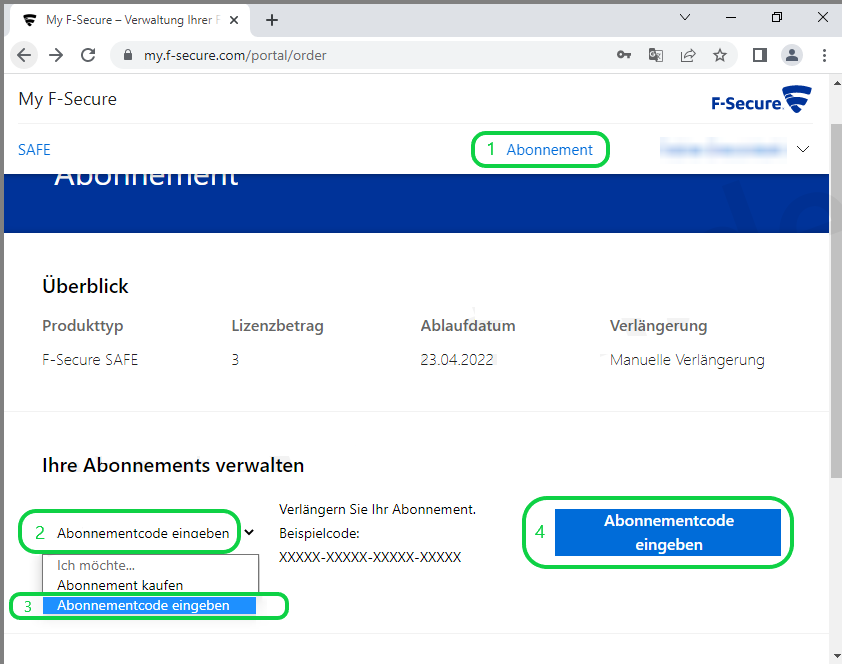Open the Abonnement menu item
Viewport: 842px width, 664px height.
point(549,150)
